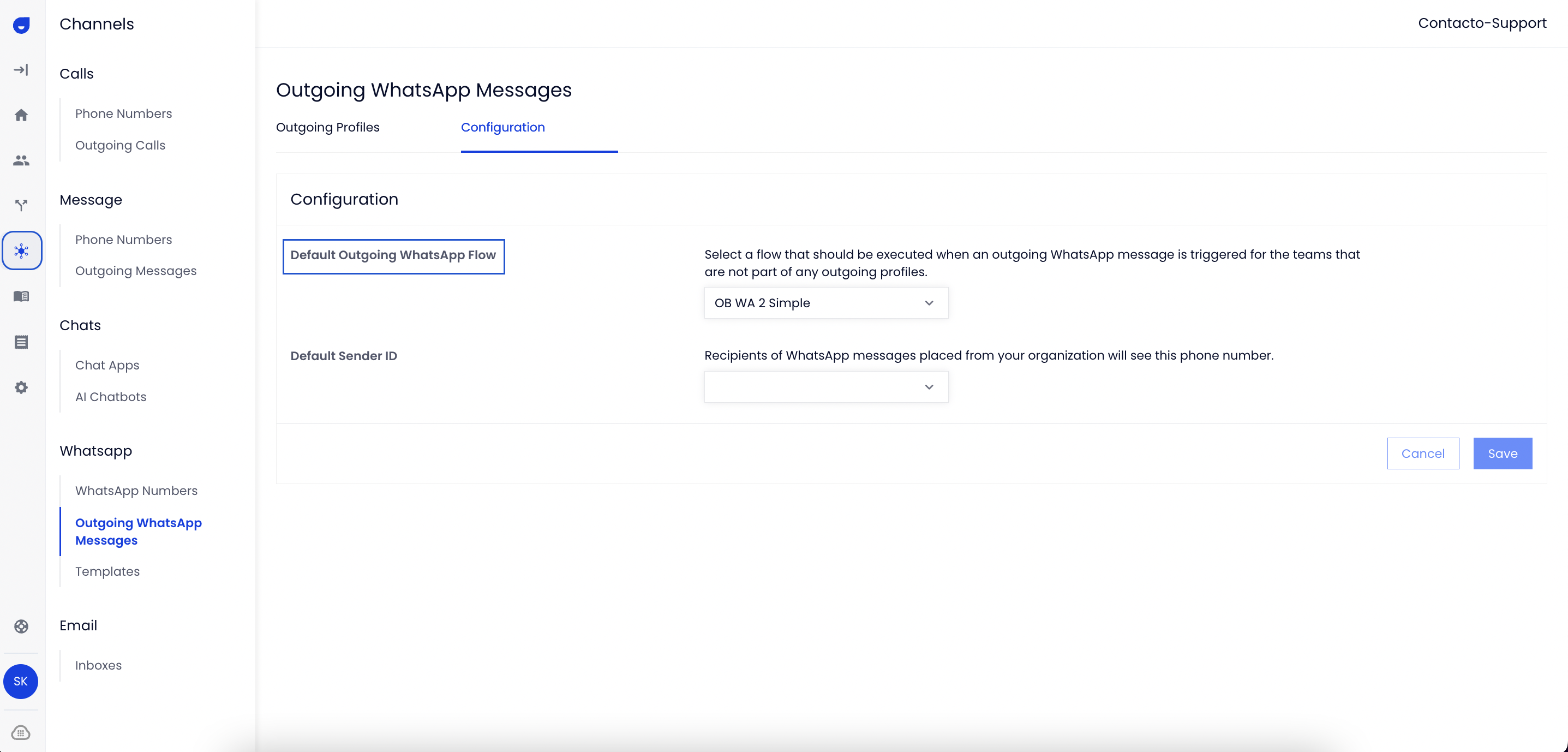The width and height of the screenshot is (1568, 752).
Task: Open the reports list icon
Action: [x=21, y=342]
